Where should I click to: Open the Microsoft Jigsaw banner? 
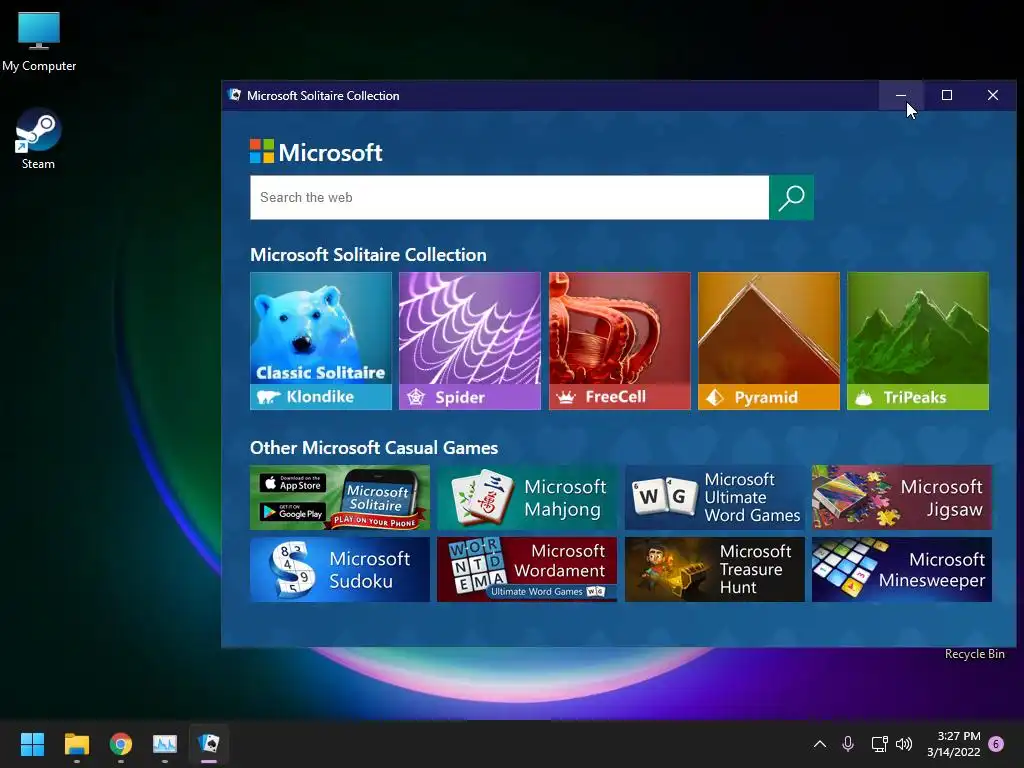pos(902,498)
